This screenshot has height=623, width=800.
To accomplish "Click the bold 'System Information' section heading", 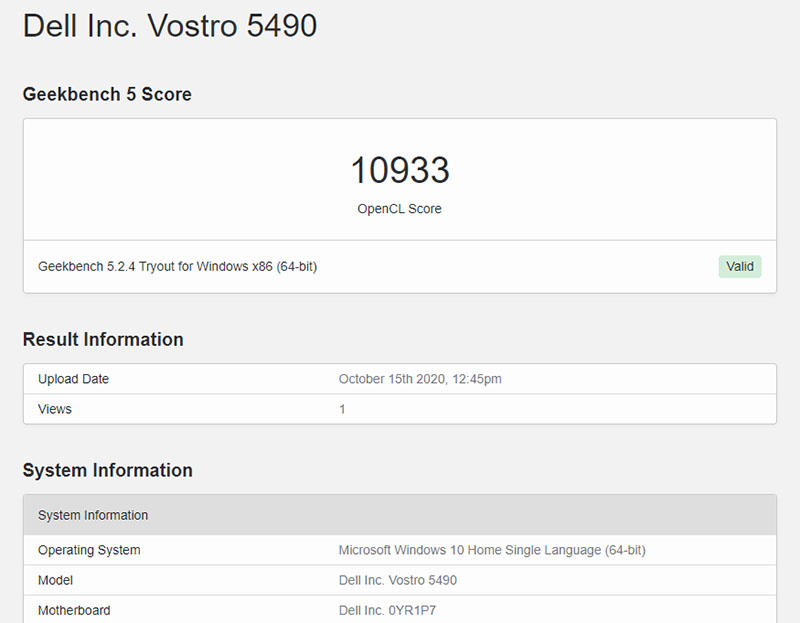I will click(x=108, y=470).
